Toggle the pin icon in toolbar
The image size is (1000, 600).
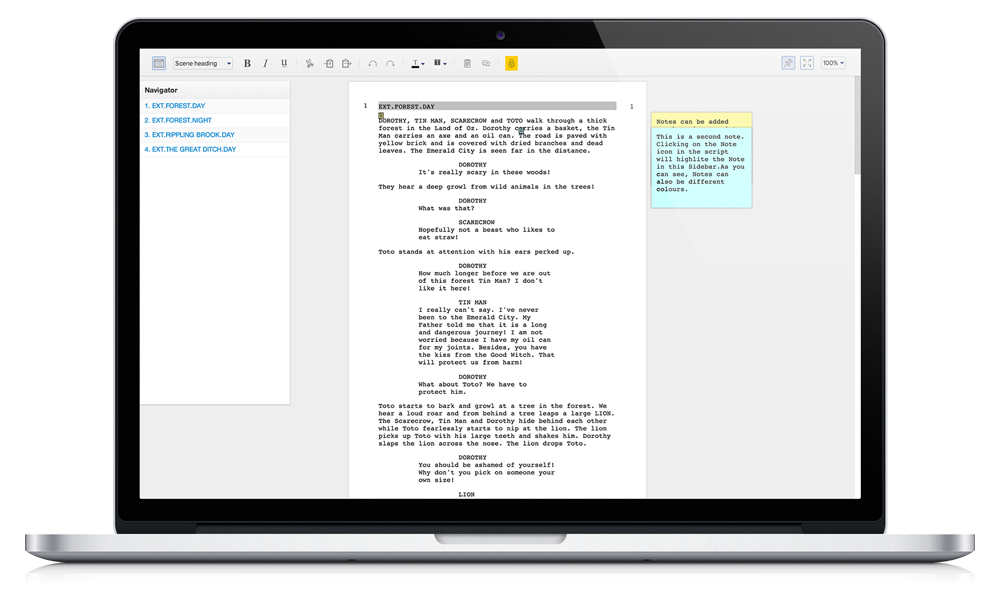click(x=788, y=62)
